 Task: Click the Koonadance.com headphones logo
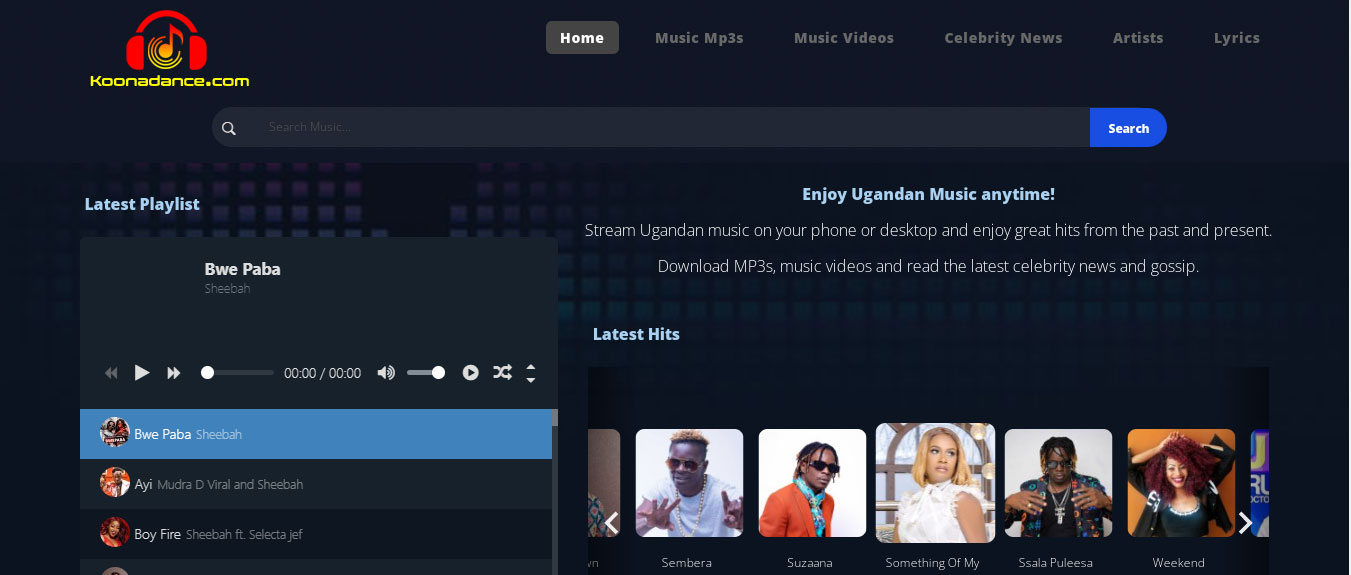coord(168,49)
